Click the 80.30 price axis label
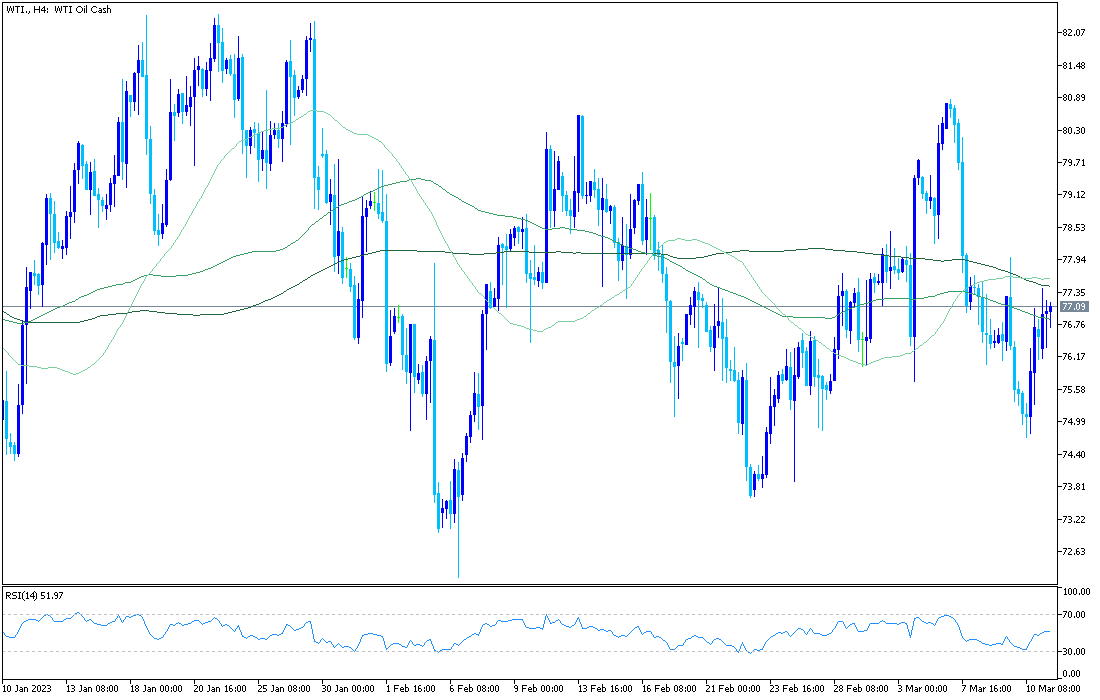Viewport: 1100px width, 700px height. pos(1074,130)
